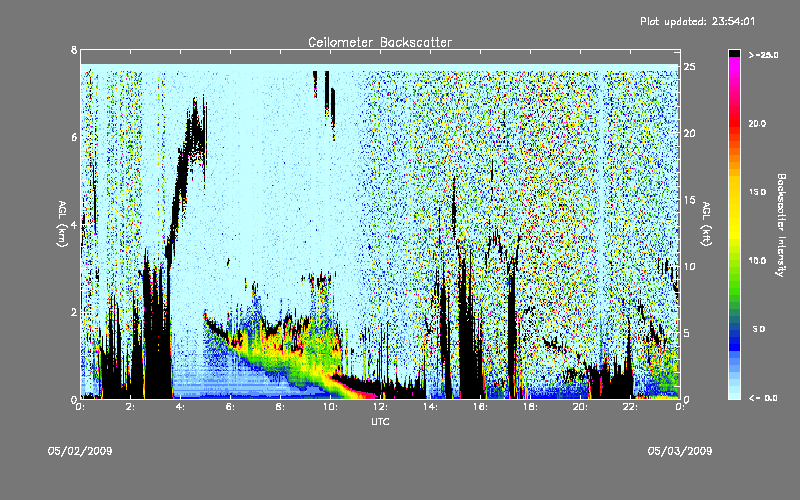Click the "22:" tick on the UTC axis
Image resolution: width=800 pixels, height=500 pixels.
tap(630, 407)
